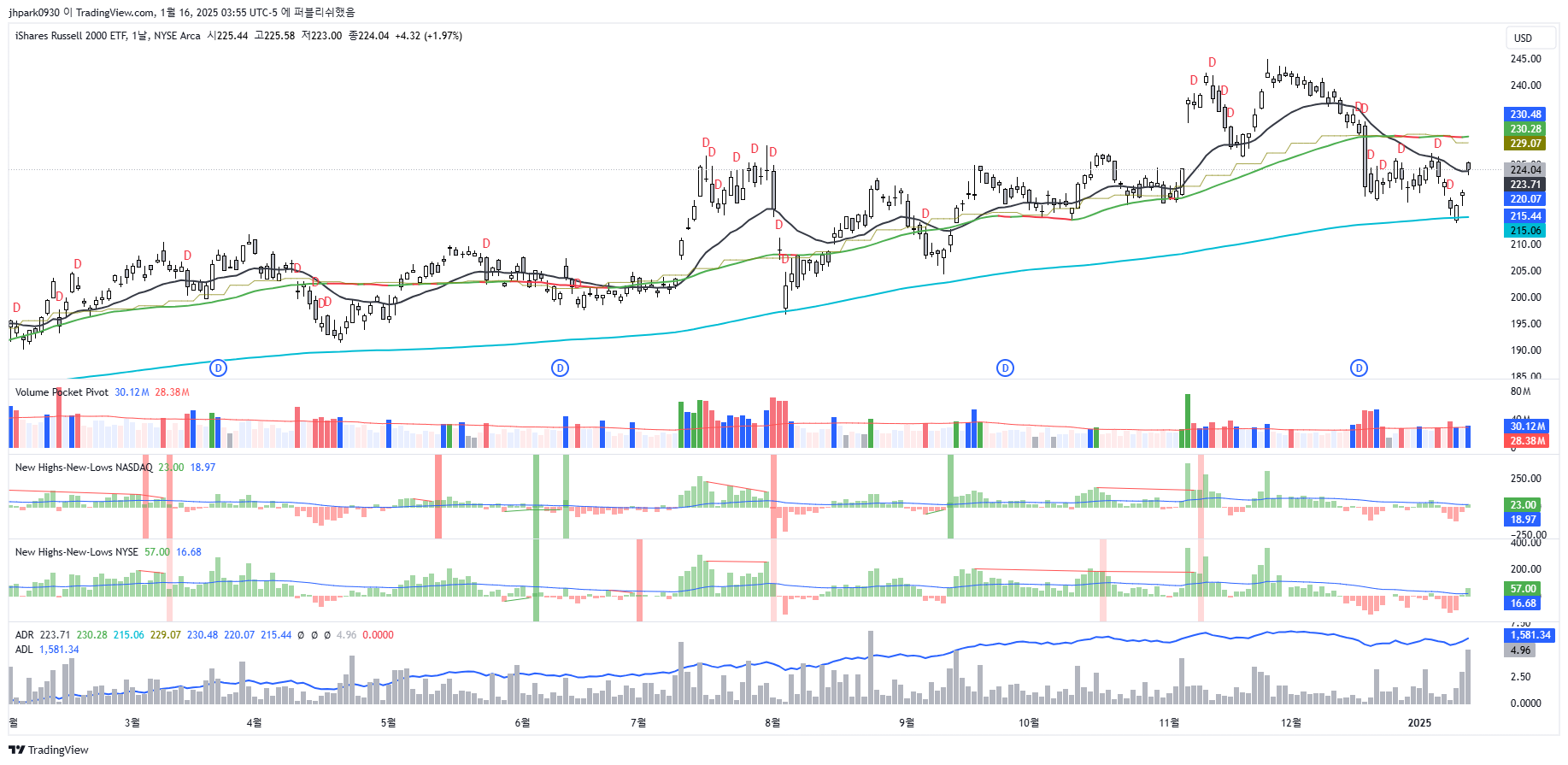Select the ADL indicator label
This screenshot has height=765, width=1568.
point(24,650)
